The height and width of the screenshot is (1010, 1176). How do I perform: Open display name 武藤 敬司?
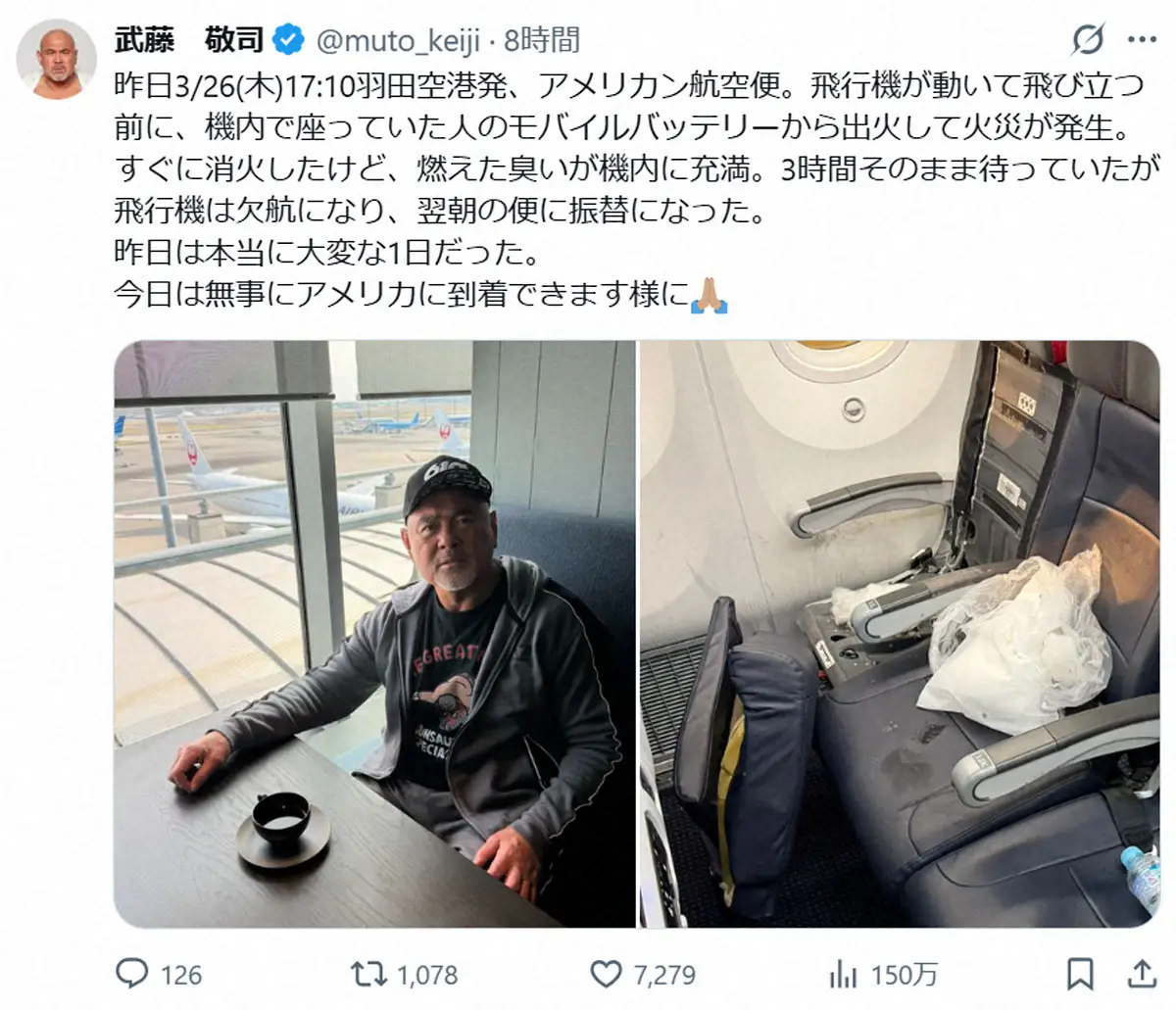pyautogui.click(x=190, y=40)
